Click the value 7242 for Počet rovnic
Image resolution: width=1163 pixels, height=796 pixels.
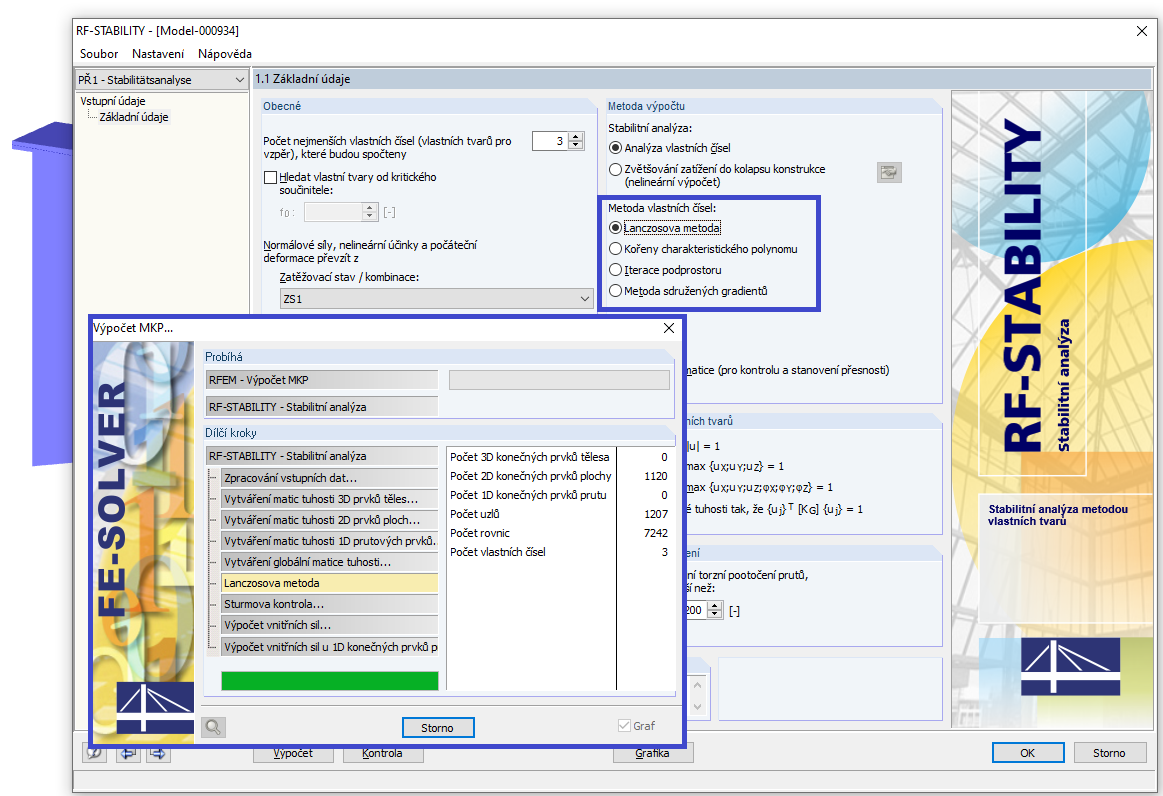(x=656, y=533)
